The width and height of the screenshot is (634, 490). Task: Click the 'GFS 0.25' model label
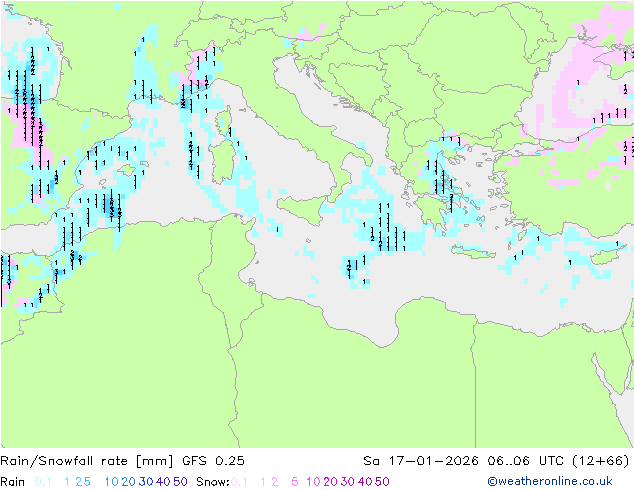tap(213, 461)
